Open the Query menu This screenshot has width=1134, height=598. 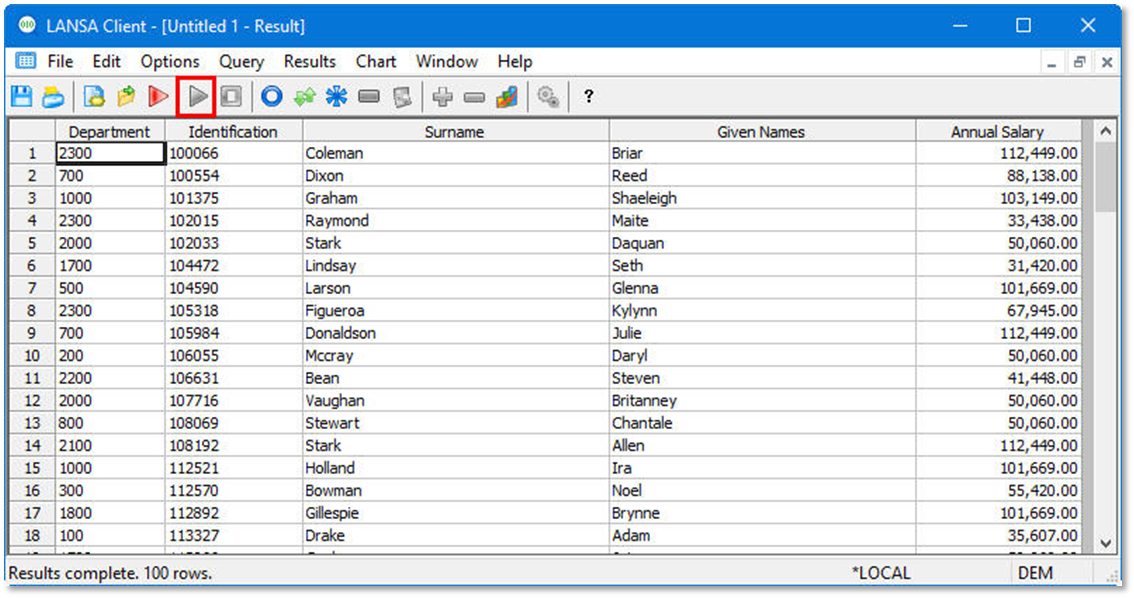[242, 61]
